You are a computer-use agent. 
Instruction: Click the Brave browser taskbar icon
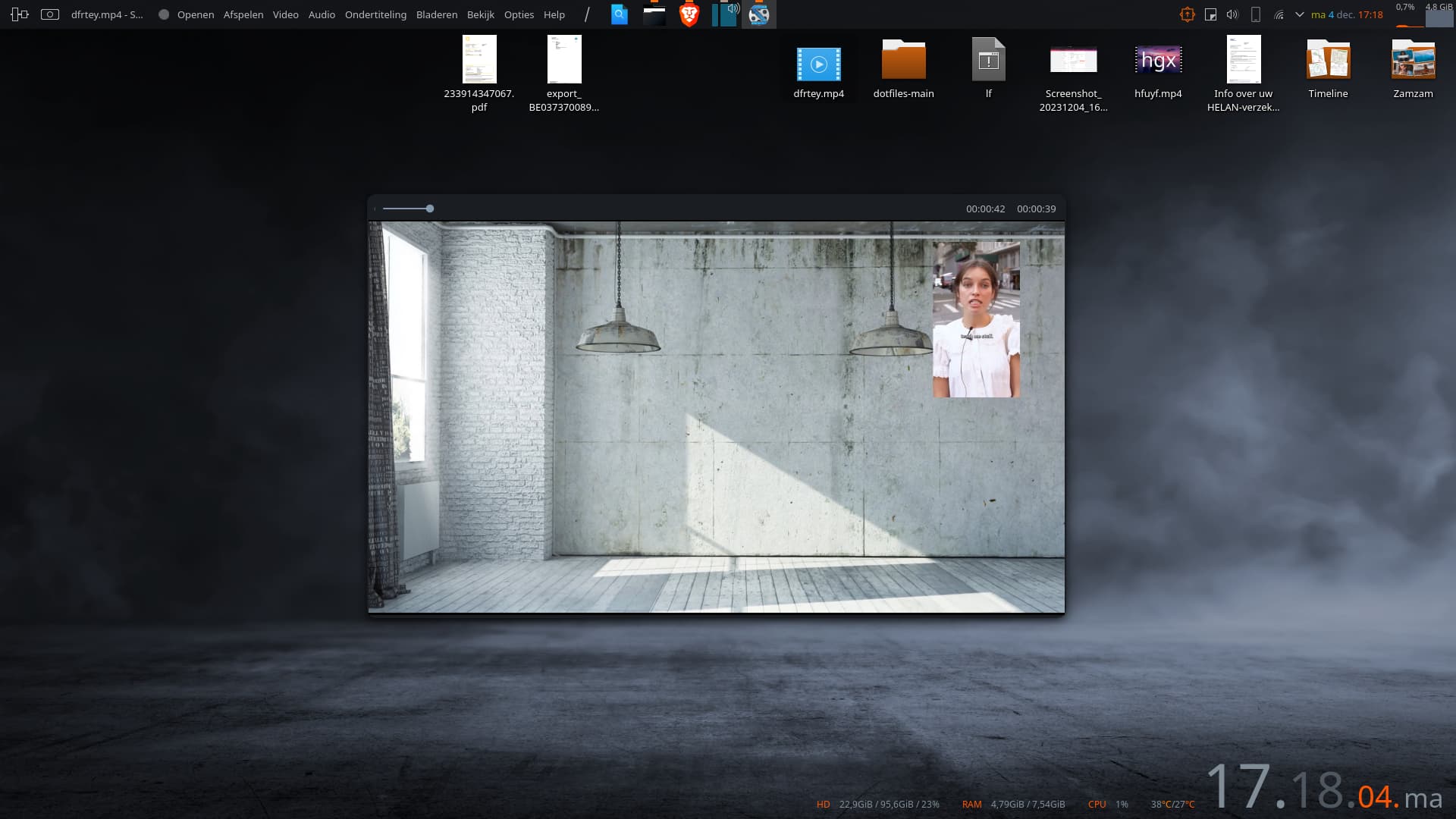[689, 14]
